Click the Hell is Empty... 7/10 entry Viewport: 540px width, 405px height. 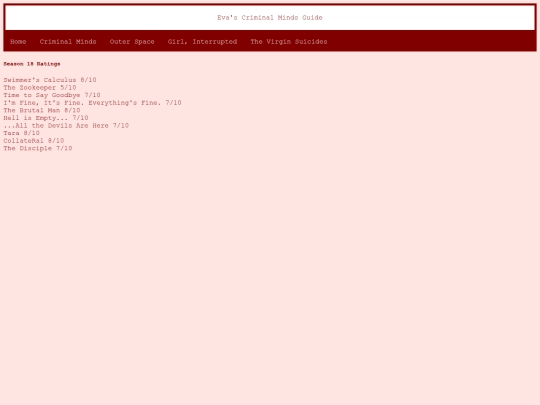coord(46,118)
